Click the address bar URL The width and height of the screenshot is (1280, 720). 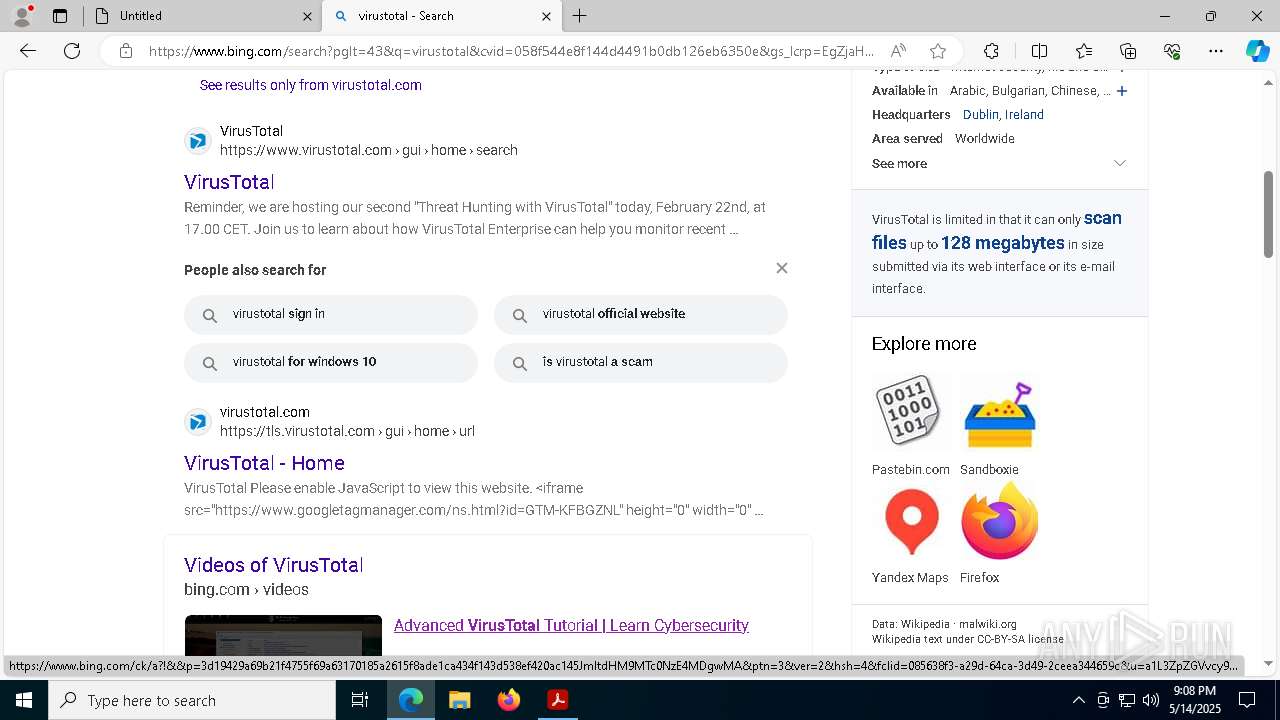point(510,51)
